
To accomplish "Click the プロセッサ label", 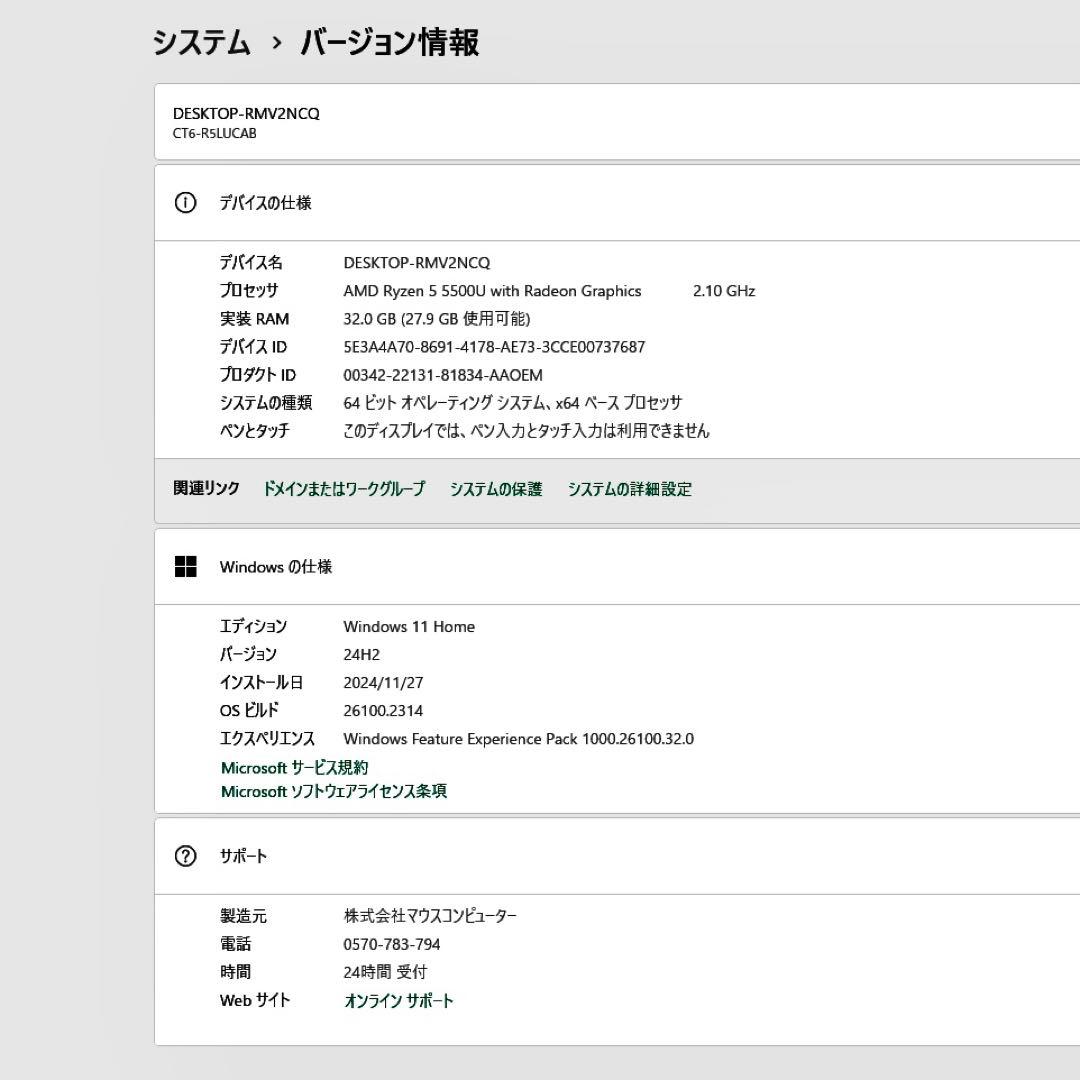I will coord(249,291).
